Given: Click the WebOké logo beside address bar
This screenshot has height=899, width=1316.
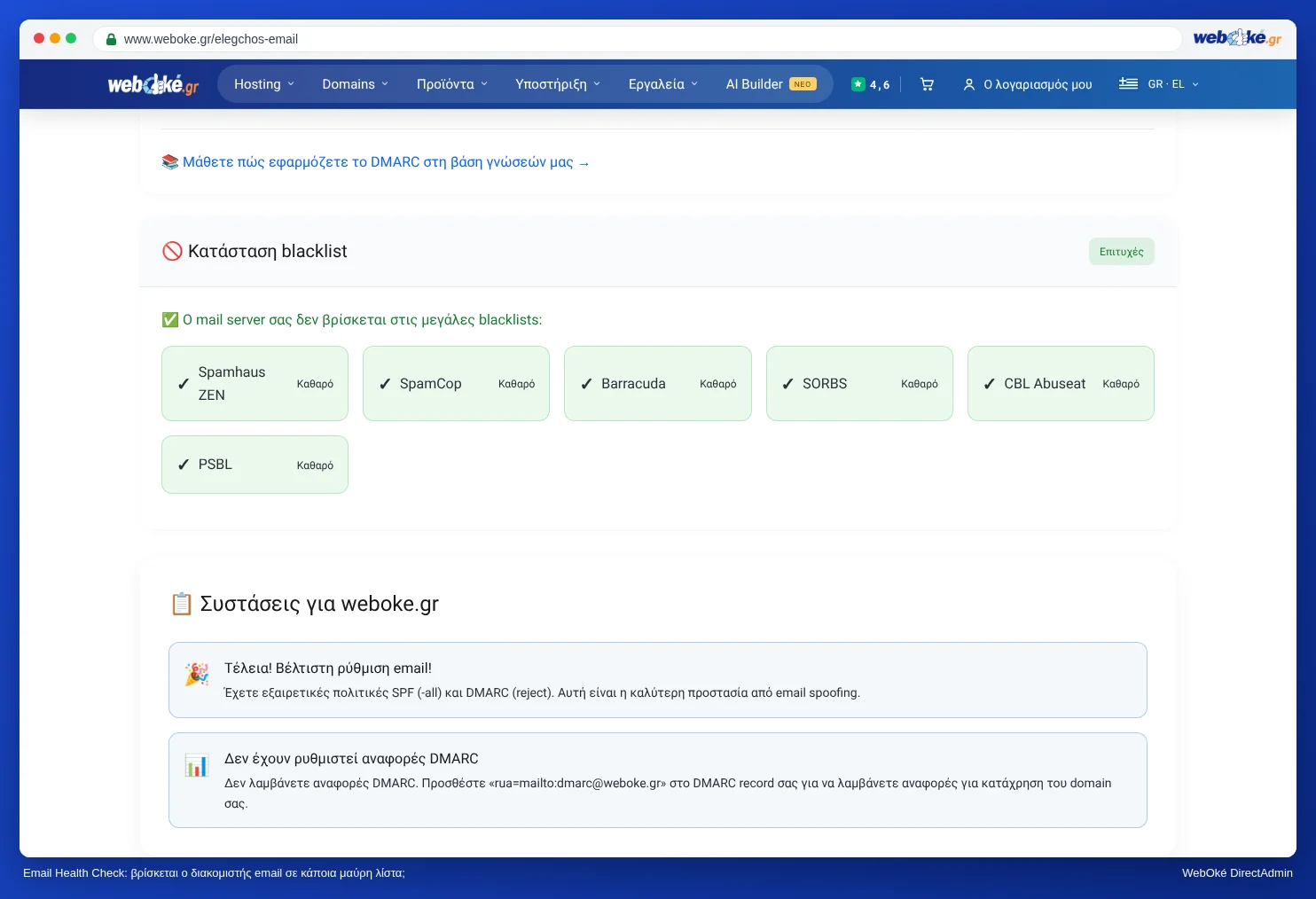Looking at the screenshot, I should (x=1237, y=37).
